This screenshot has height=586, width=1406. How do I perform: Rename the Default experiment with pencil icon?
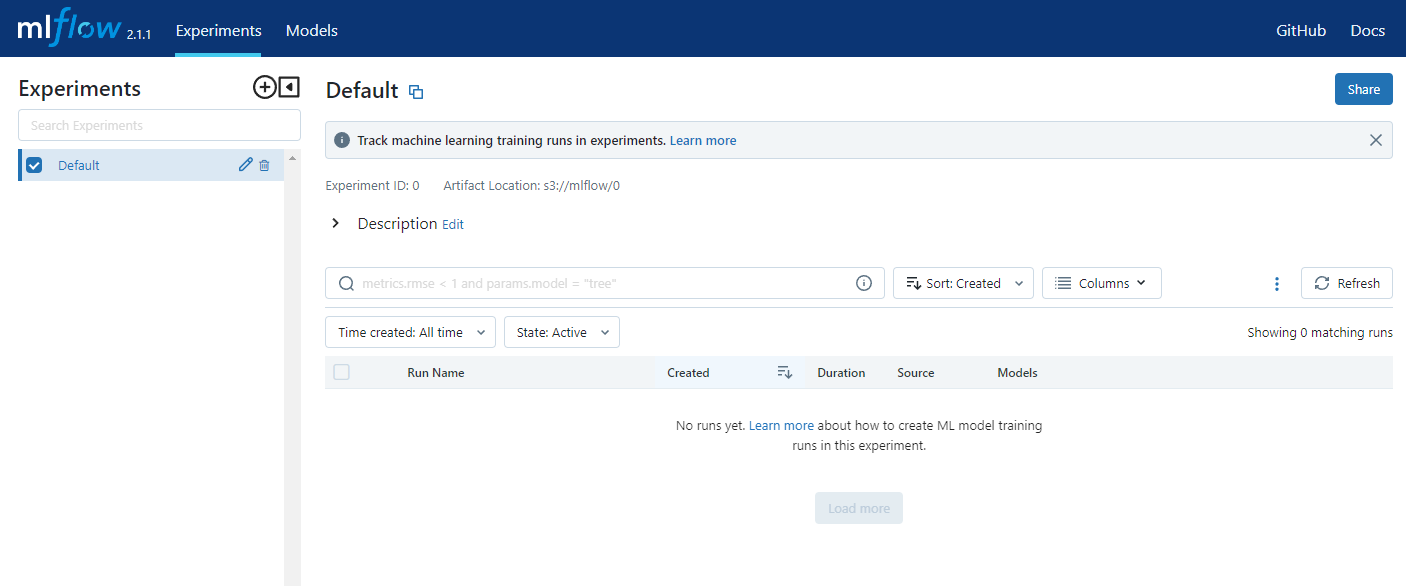click(245, 165)
